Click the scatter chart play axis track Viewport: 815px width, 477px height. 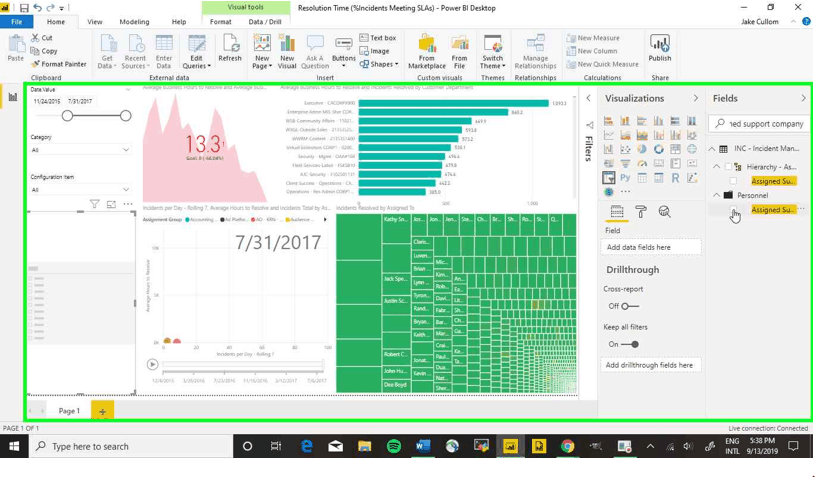coord(243,366)
